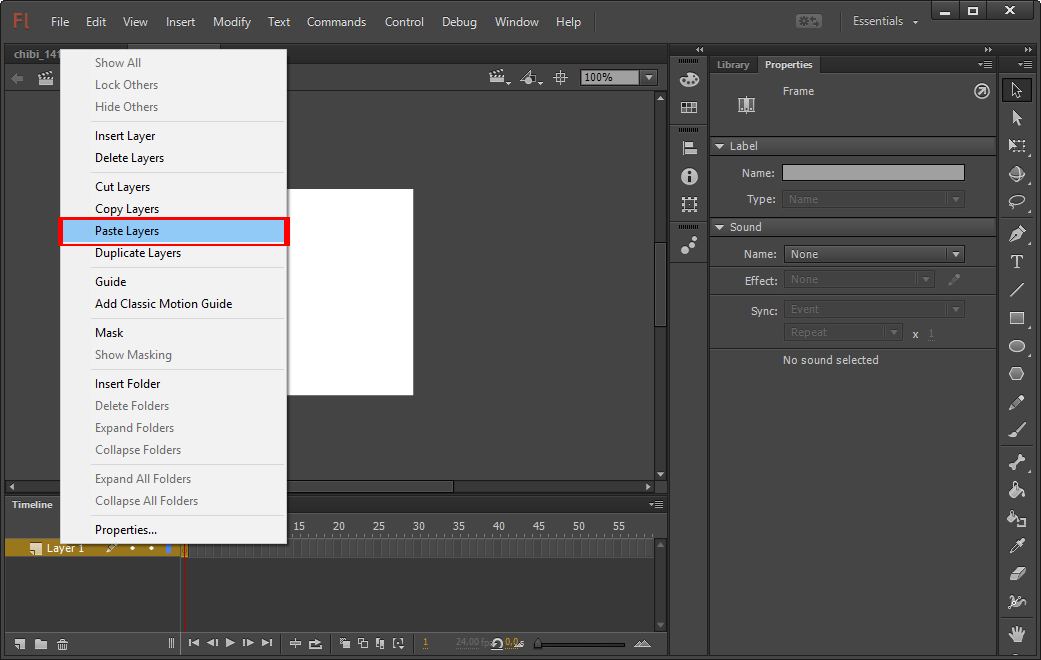
Task: Select the Text tool
Action: click(1017, 262)
